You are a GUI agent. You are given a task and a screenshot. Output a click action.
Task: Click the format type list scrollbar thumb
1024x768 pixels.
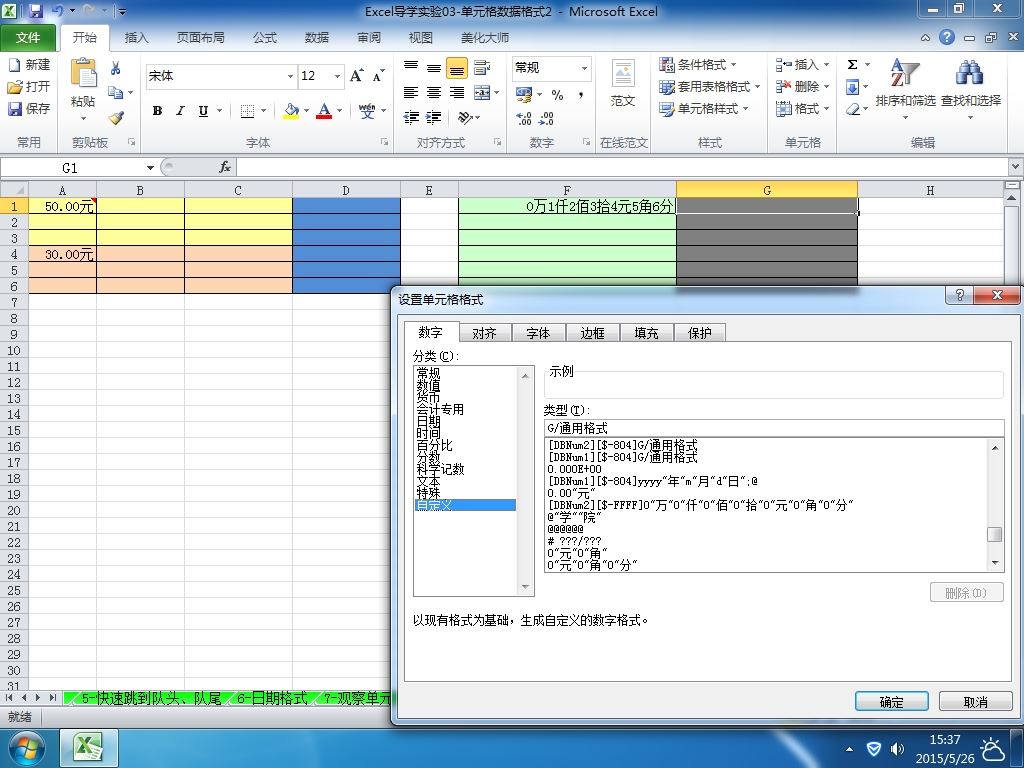(995, 534)
